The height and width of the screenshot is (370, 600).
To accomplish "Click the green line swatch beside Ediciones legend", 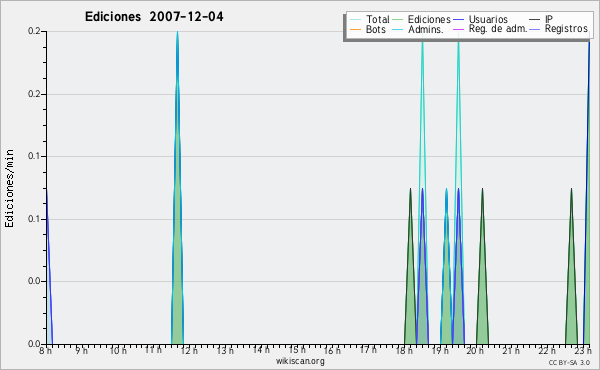I will click(398, 20).
